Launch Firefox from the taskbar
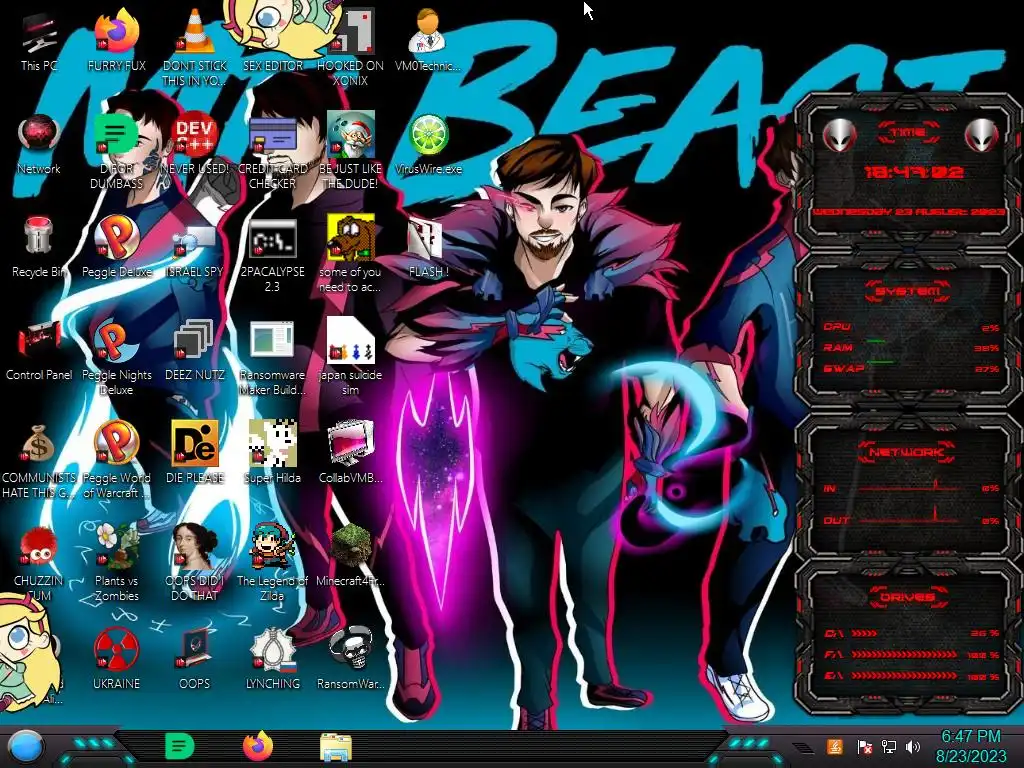This screenshot has width=1024, height=768. coord(258,746)
